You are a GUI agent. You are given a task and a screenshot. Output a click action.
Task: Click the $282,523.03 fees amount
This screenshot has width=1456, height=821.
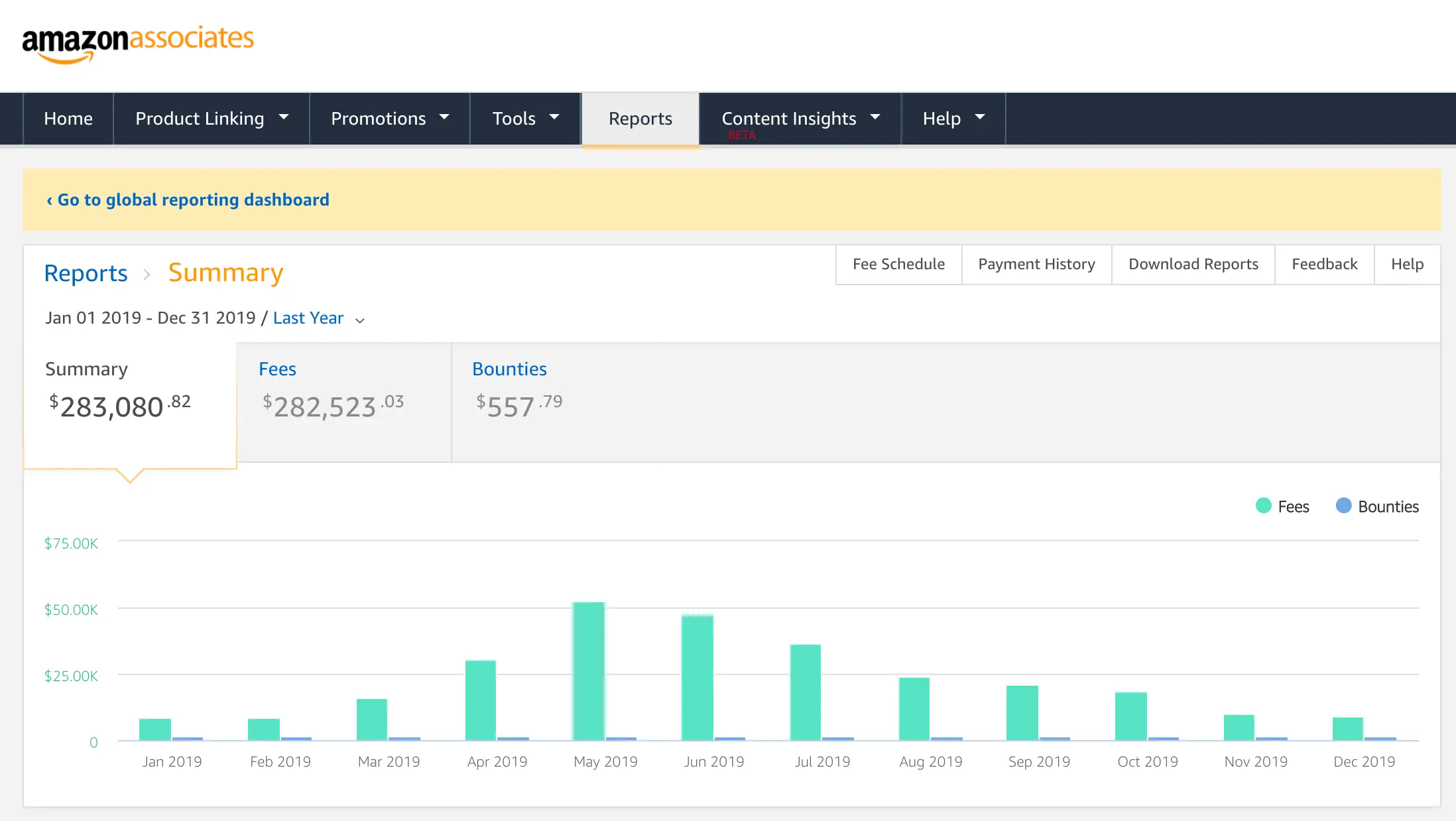coord(334,406)
